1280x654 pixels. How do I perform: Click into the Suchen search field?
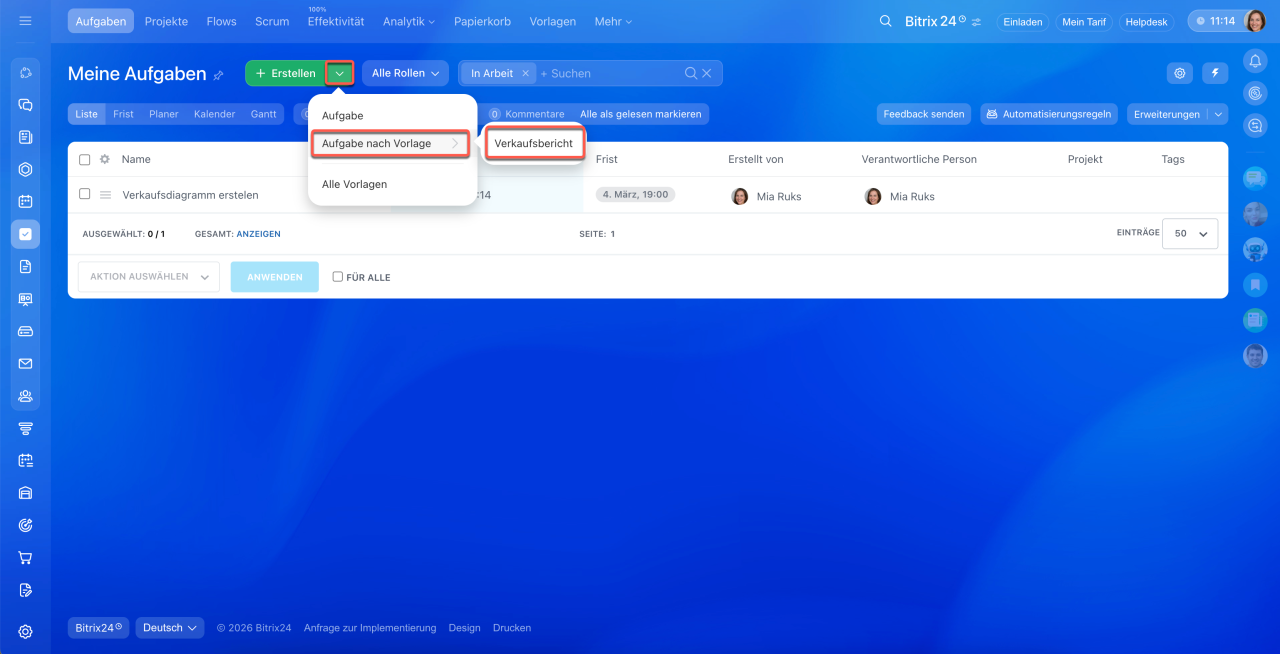(x=608, y=73)
